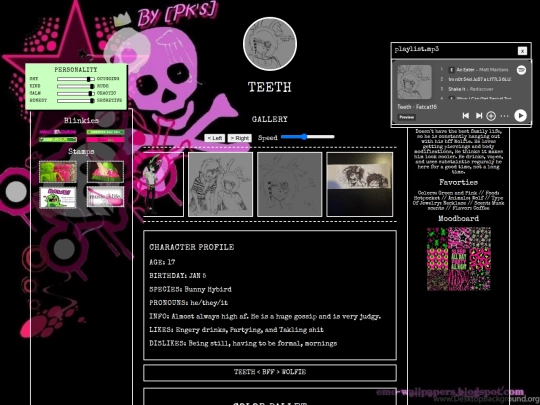540x405 pixels.
Task: Click the pink music is life stamp
Action: click(105, 197)
